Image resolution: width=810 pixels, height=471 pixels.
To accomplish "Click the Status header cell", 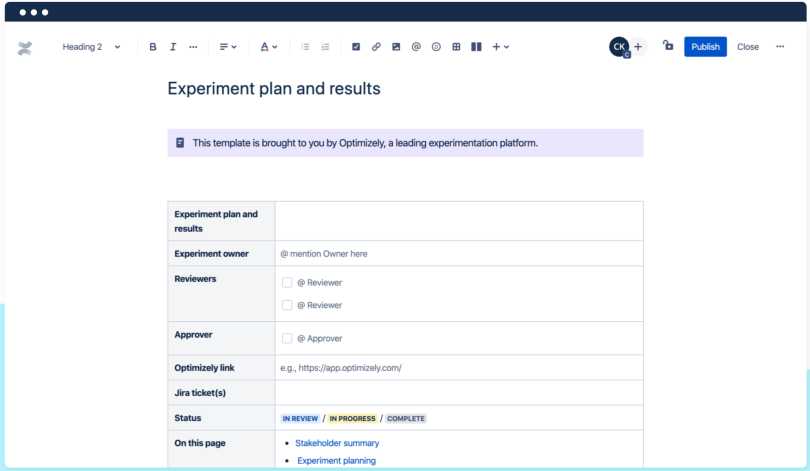I will pos(221,418).
